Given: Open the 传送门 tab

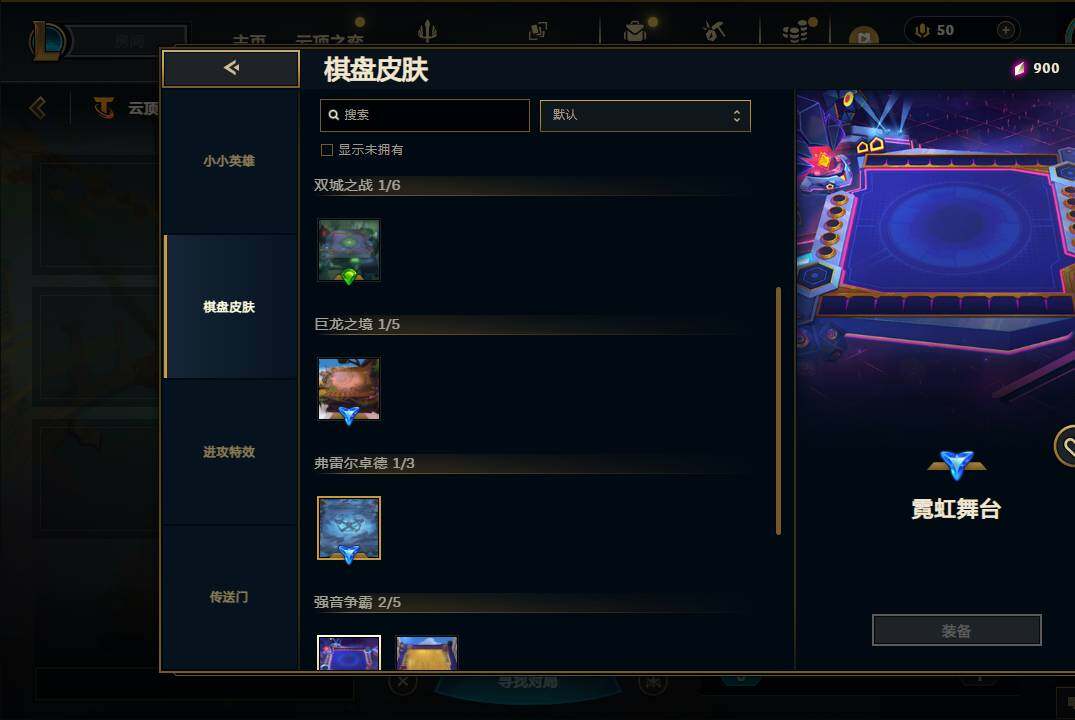Looking at the screenshot, I should click(230, 597).
